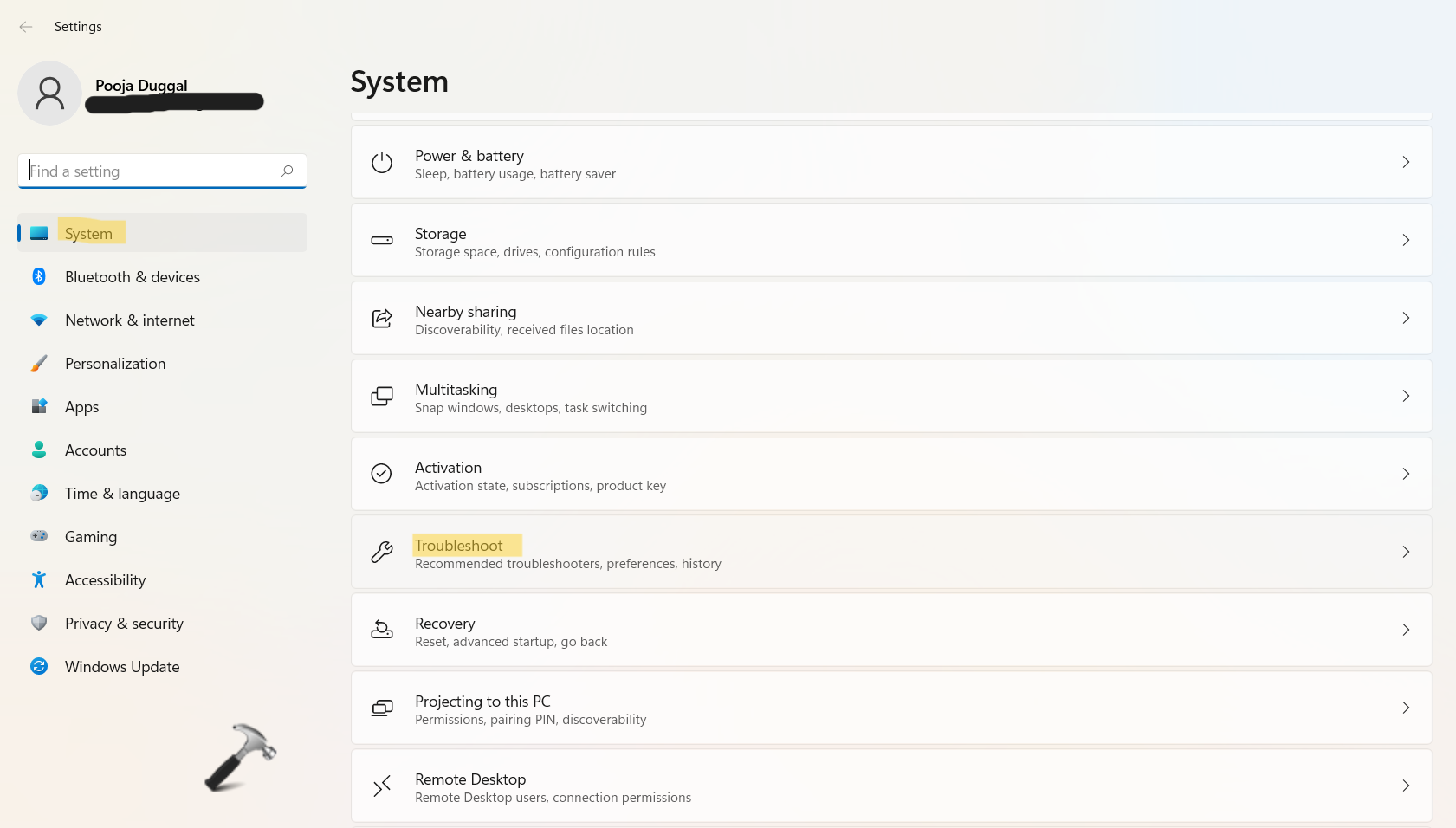Open Recovery via its right chevron
The image size is (1456, 828).
coord(1405,630)
